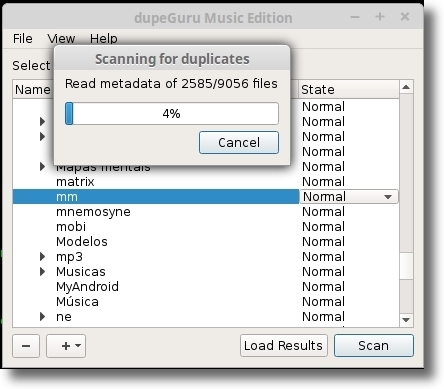
Task: Click Normal state of mnemosyne
Action: (323, 212)
